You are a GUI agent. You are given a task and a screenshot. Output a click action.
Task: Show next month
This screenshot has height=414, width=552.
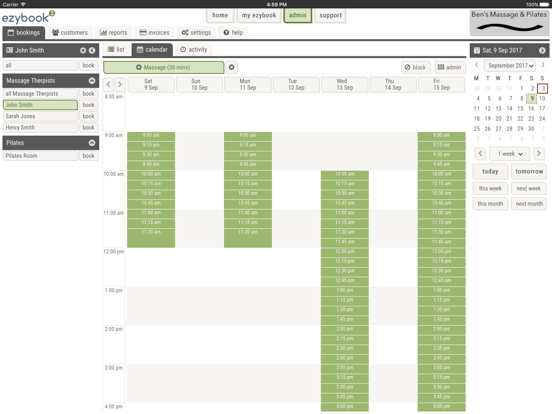tap(529, 203)
